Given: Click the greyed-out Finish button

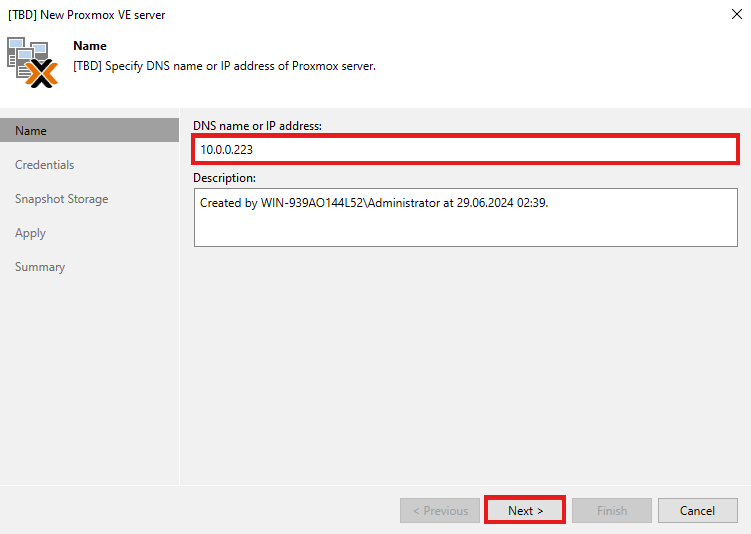Looking at the screenshot, I should [612, 510].
